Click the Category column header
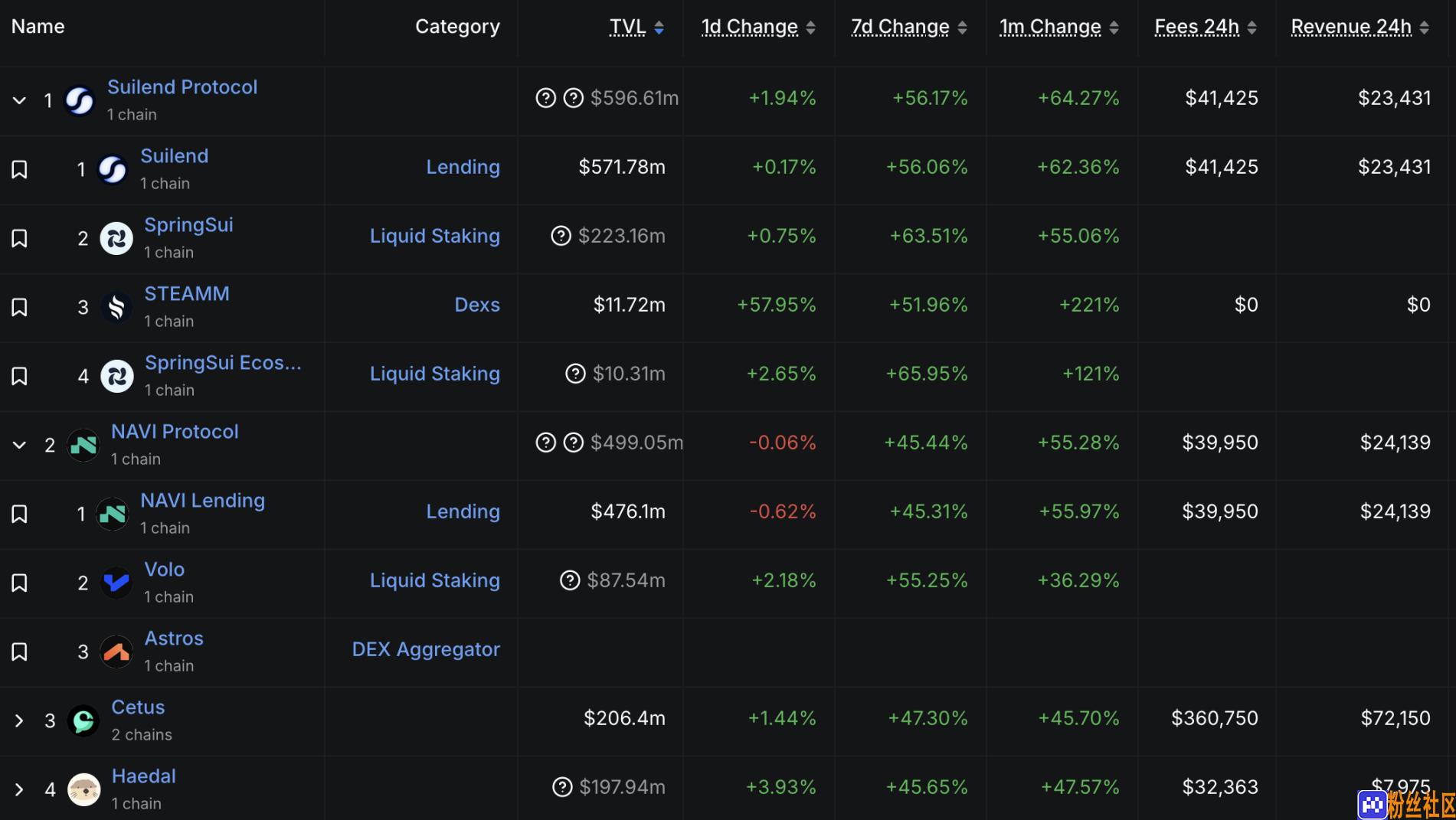The height and width of the screenshot is (820, 1456). tap(457, 27)
